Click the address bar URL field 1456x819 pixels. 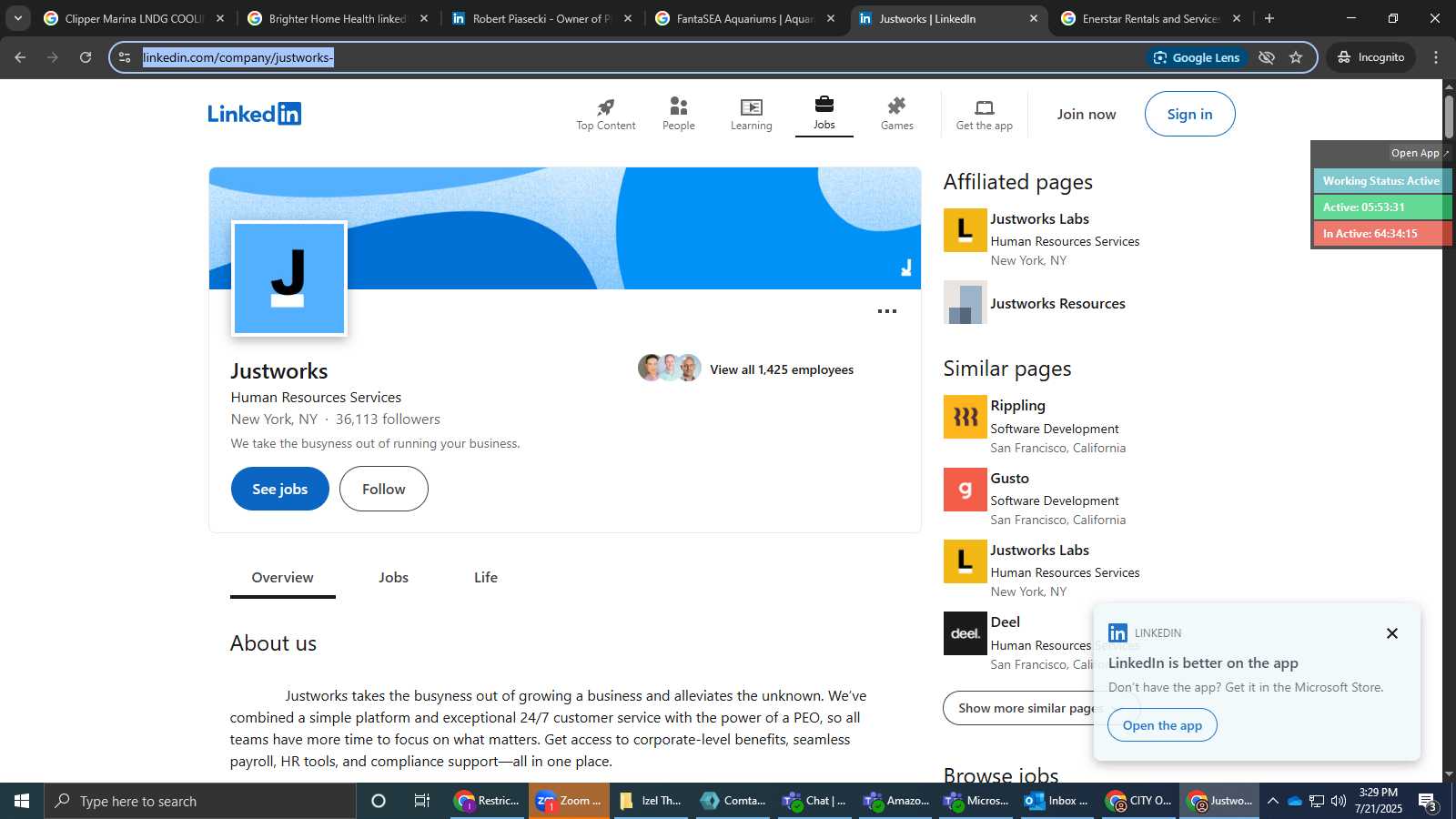[x=637, y=57]
